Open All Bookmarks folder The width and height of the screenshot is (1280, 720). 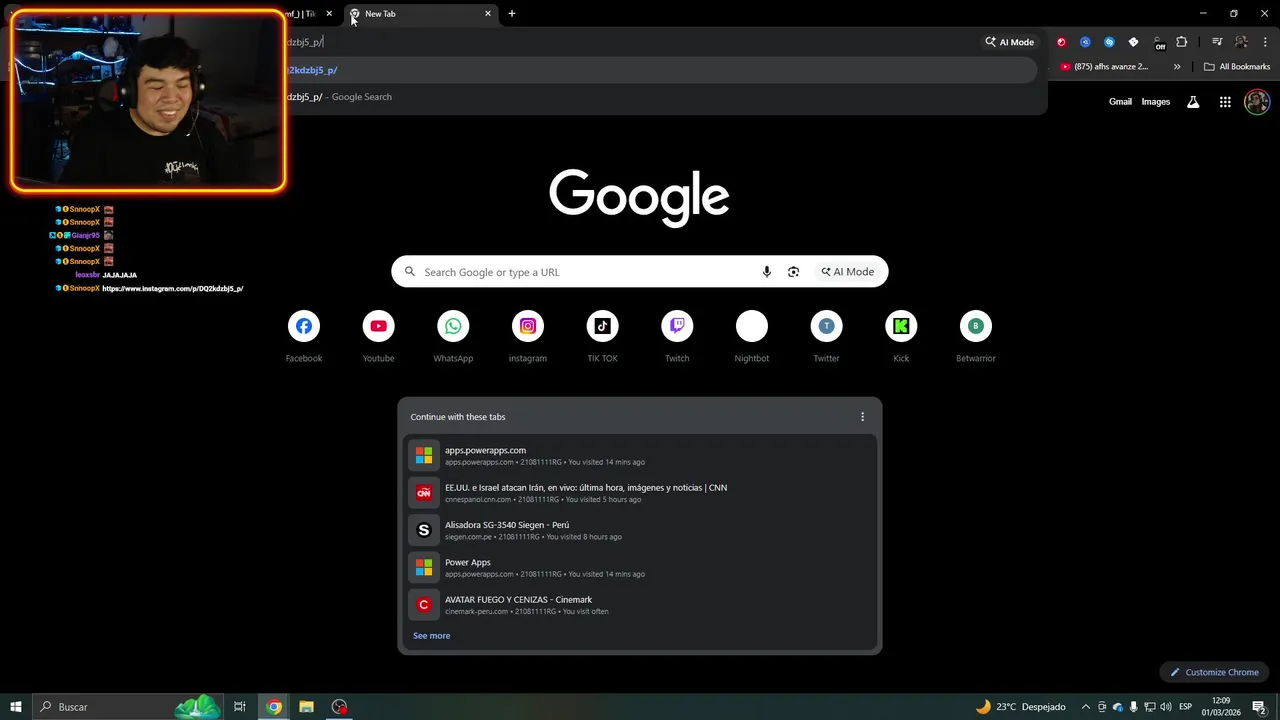pyautogui.click(x=1237, y=67)
